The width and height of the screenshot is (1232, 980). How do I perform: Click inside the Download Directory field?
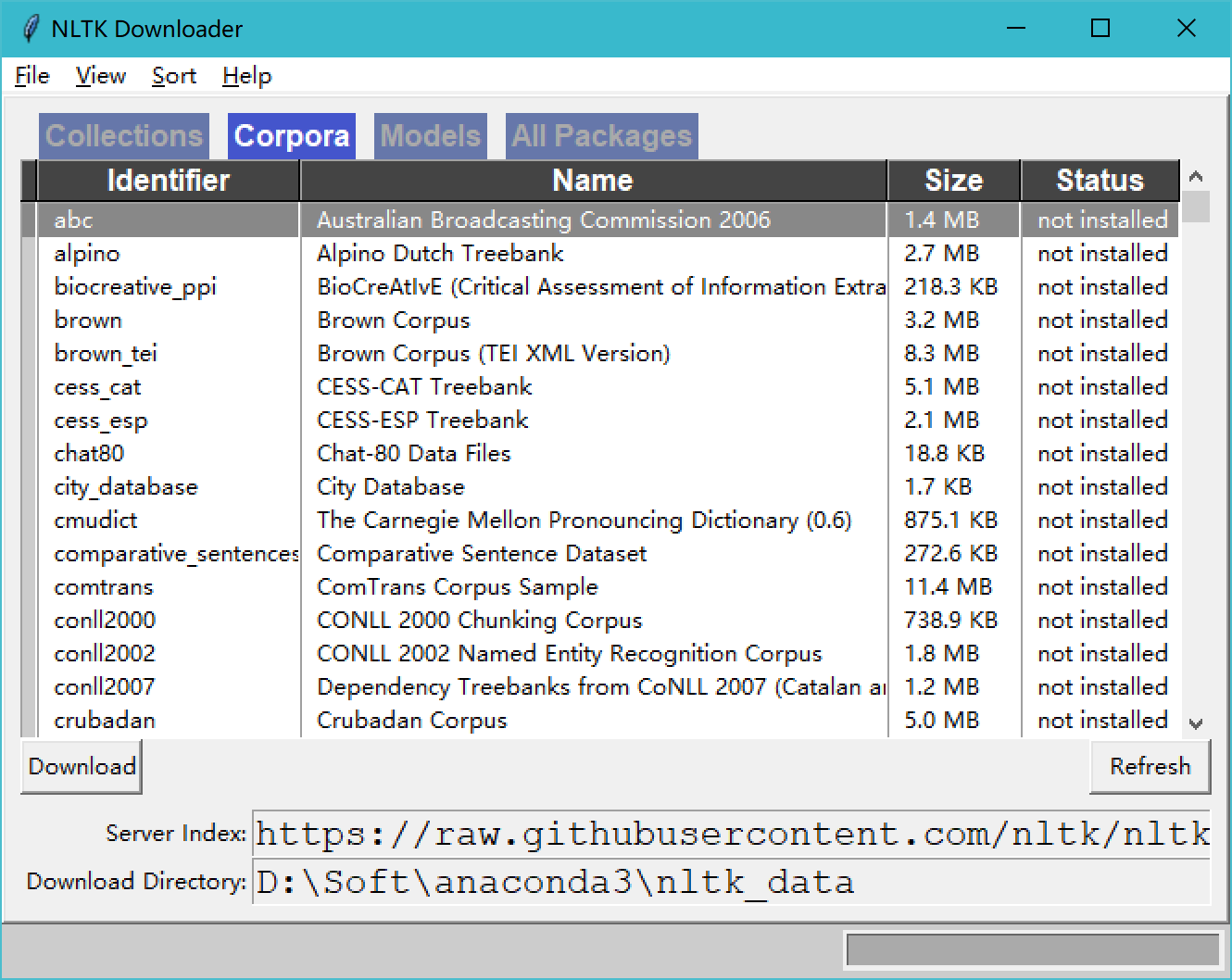click(x=648, y=881)
